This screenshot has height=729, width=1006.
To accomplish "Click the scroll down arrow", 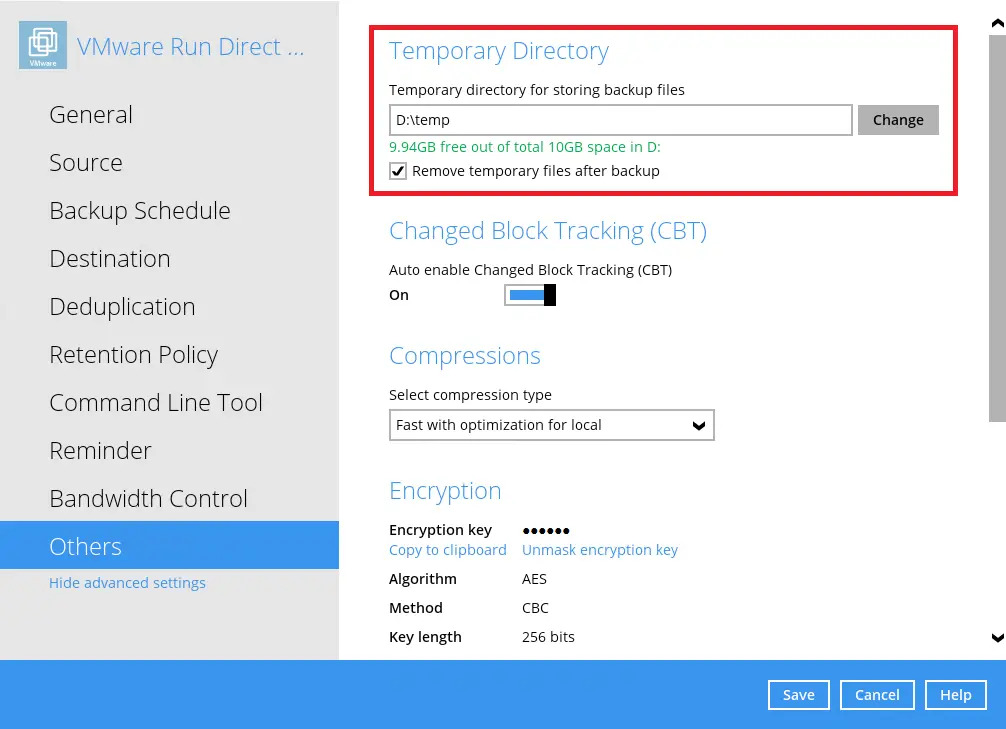I will [x=997, y=637].
